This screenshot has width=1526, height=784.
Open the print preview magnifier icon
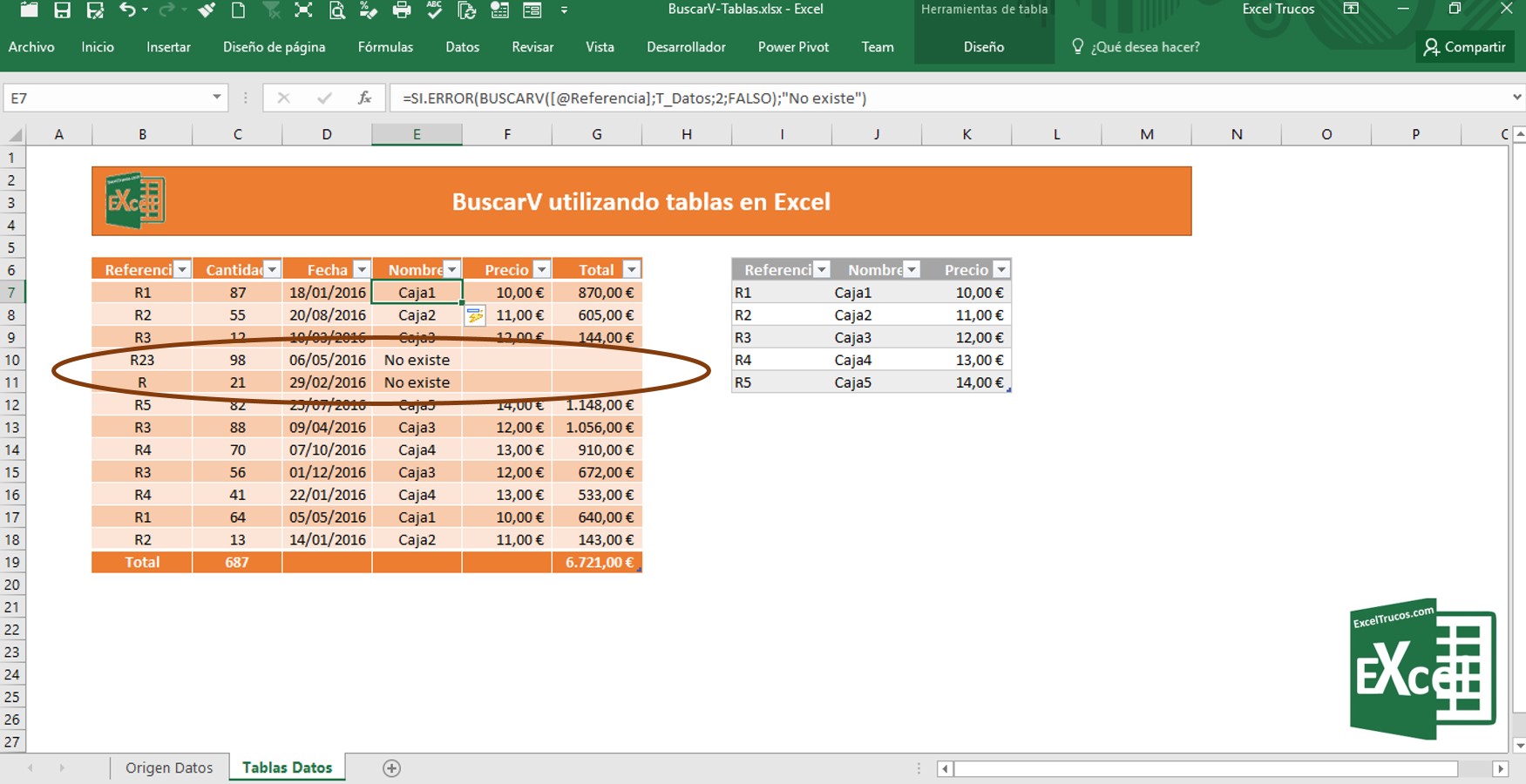click(336, 10)
